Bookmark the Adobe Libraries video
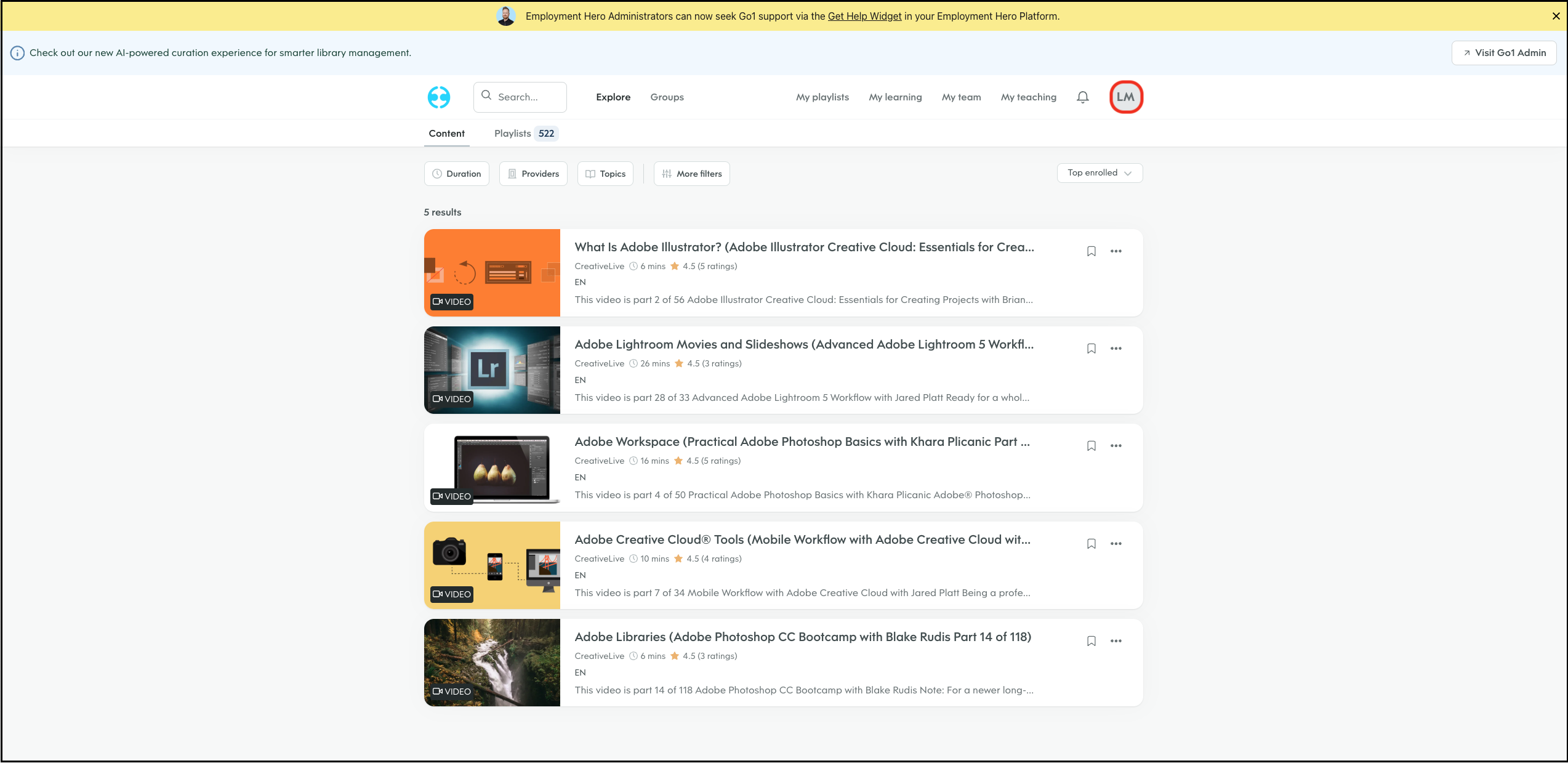Screen dimensions: 1568x763 click(1091, 641)
